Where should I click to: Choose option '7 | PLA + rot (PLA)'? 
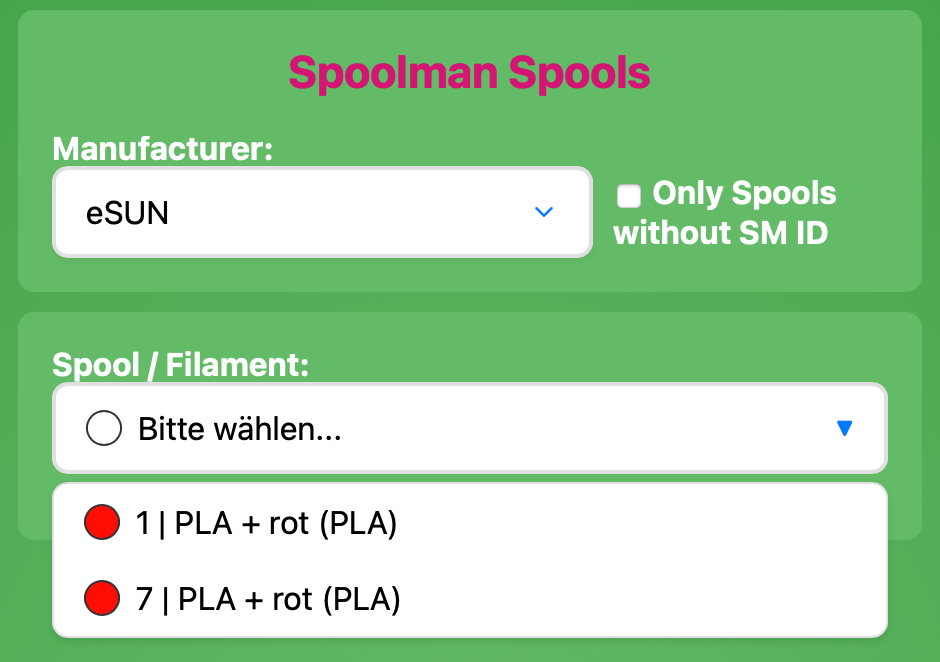[x=268, y=599]
